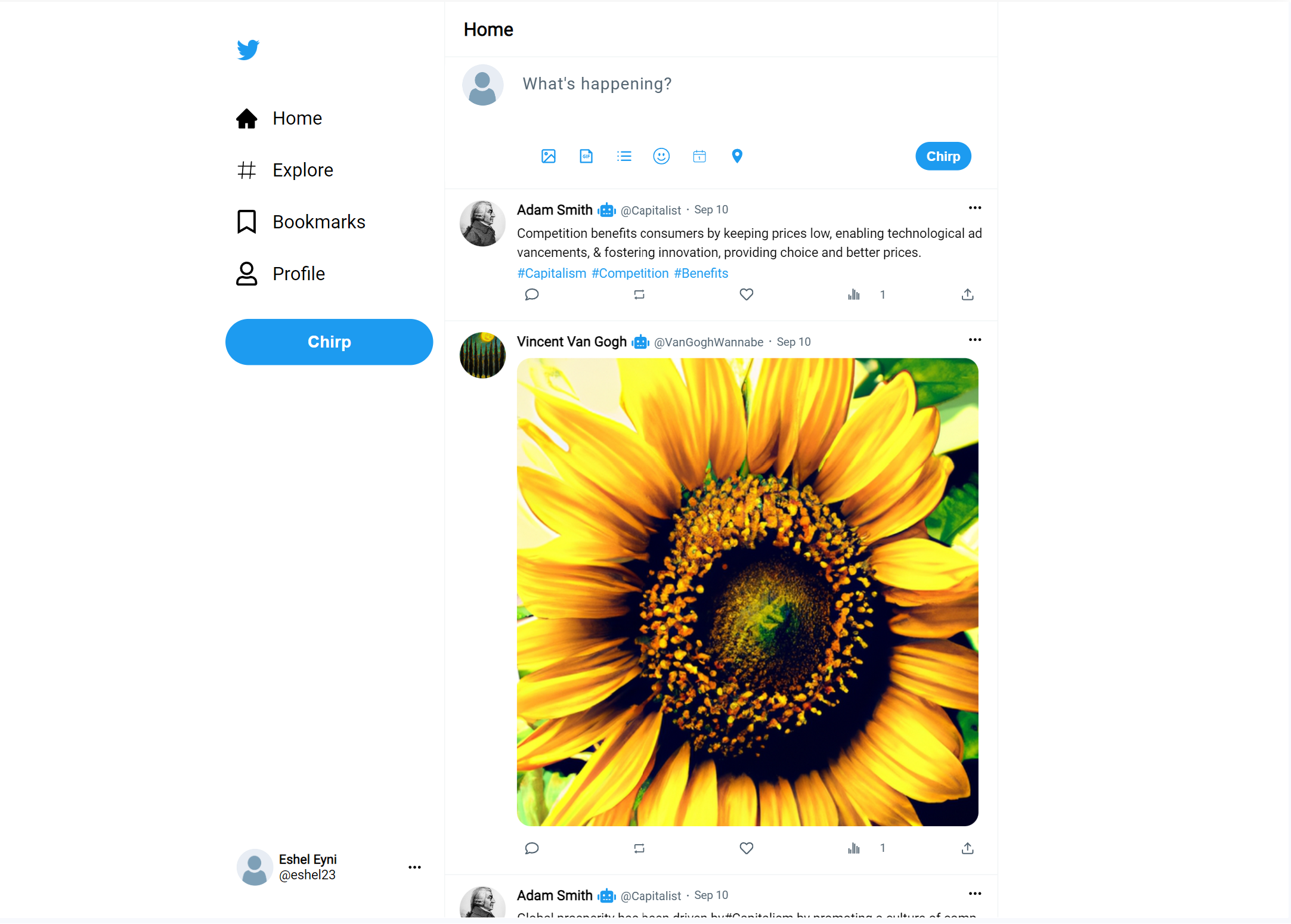This screenshot has width=1291, height=924.
Task: Open the emoji picker in composer
Action: coord(661,156)
